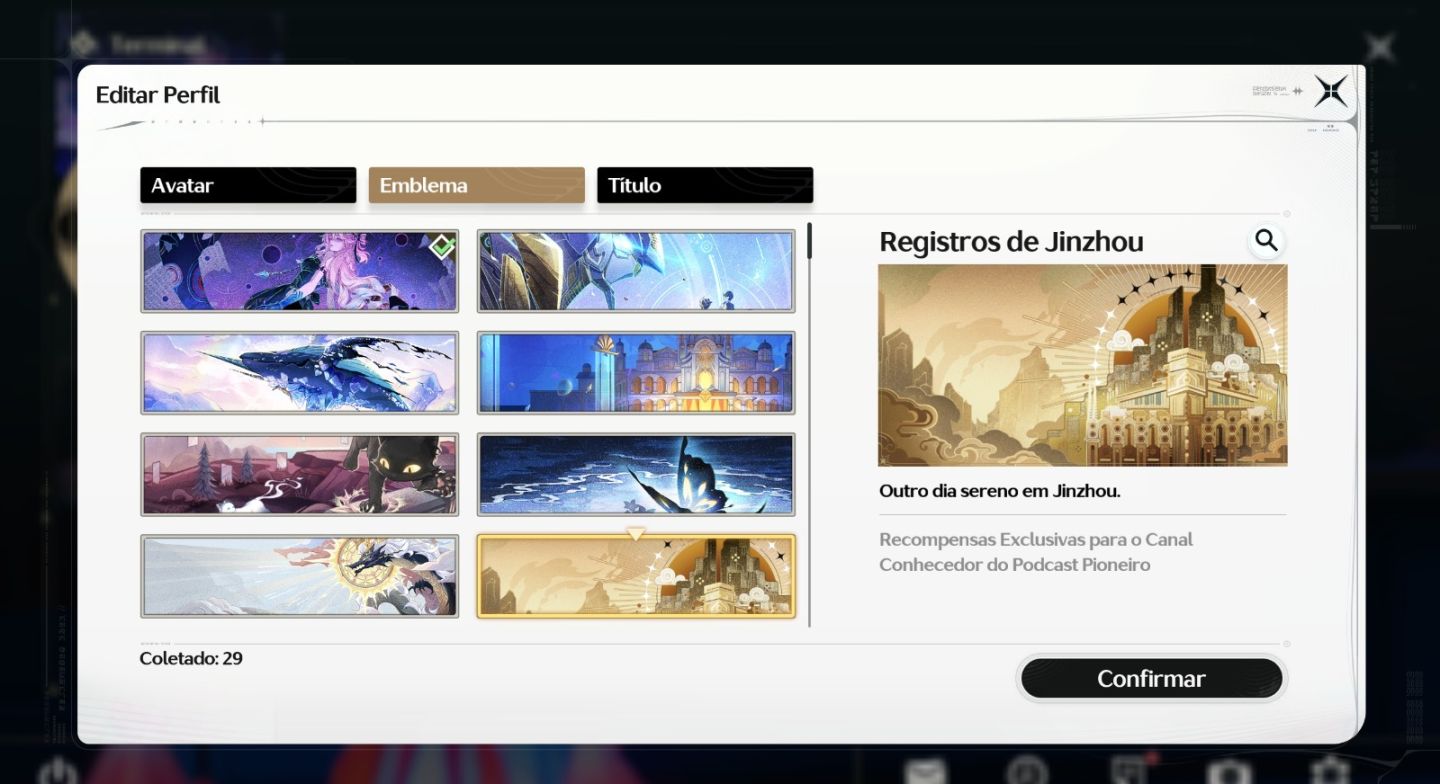Viewport: 1440px width, 784px height.
Task: Pick the blue butterfly over sea emblem
Action: [636, 474]
